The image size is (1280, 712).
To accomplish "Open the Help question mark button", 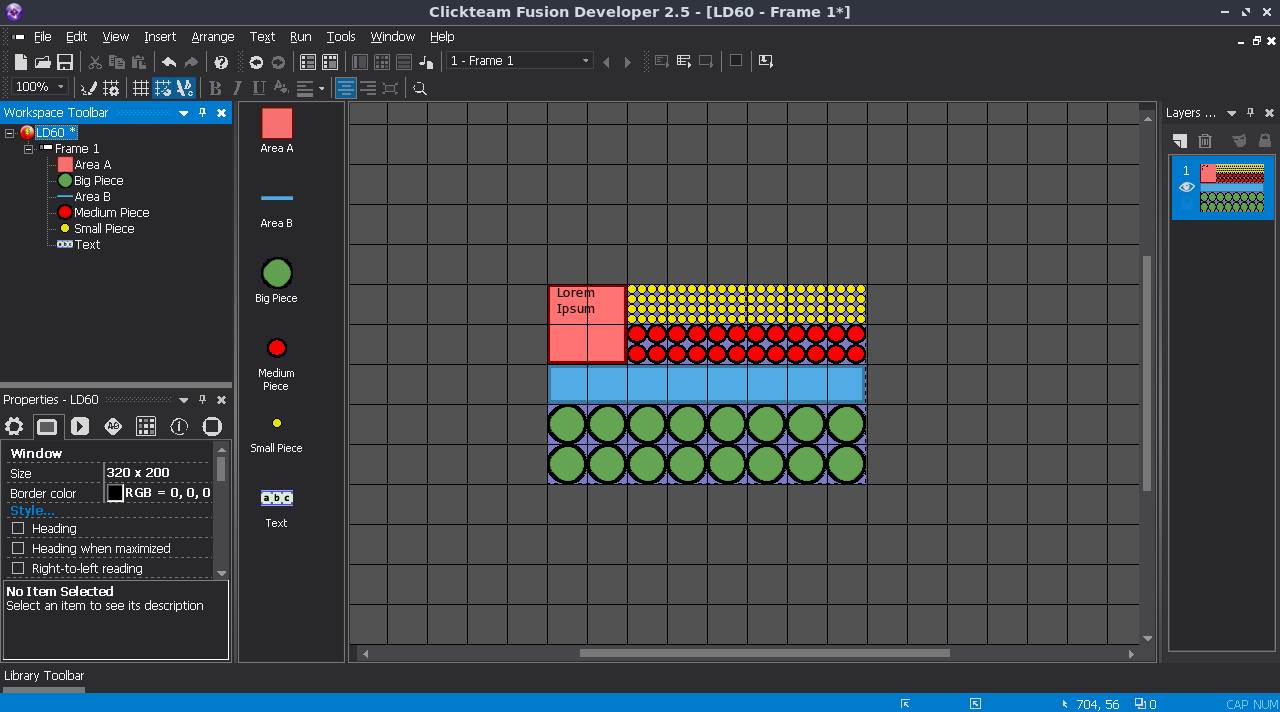I will 221,62.
